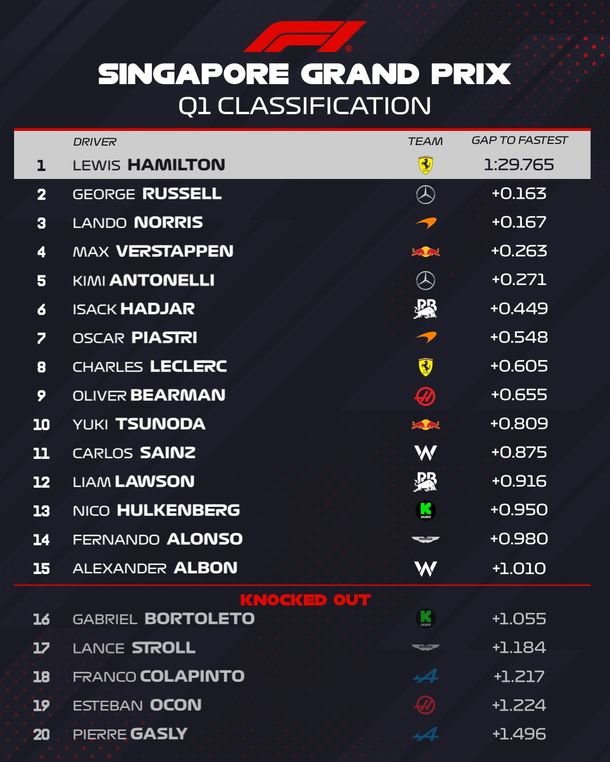
Task: Click the Kick Sauber logo by Hulkenberg
Action: click(x=425, y=511)
